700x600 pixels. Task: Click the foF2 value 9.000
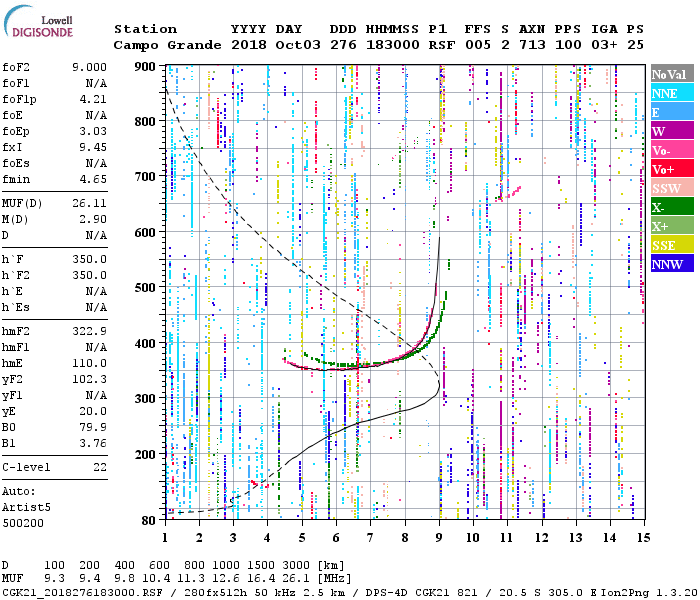coord(89,67)
